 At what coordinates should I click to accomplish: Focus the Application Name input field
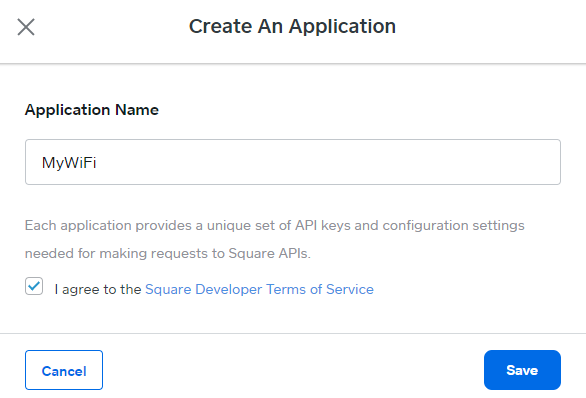coord(293,162)
